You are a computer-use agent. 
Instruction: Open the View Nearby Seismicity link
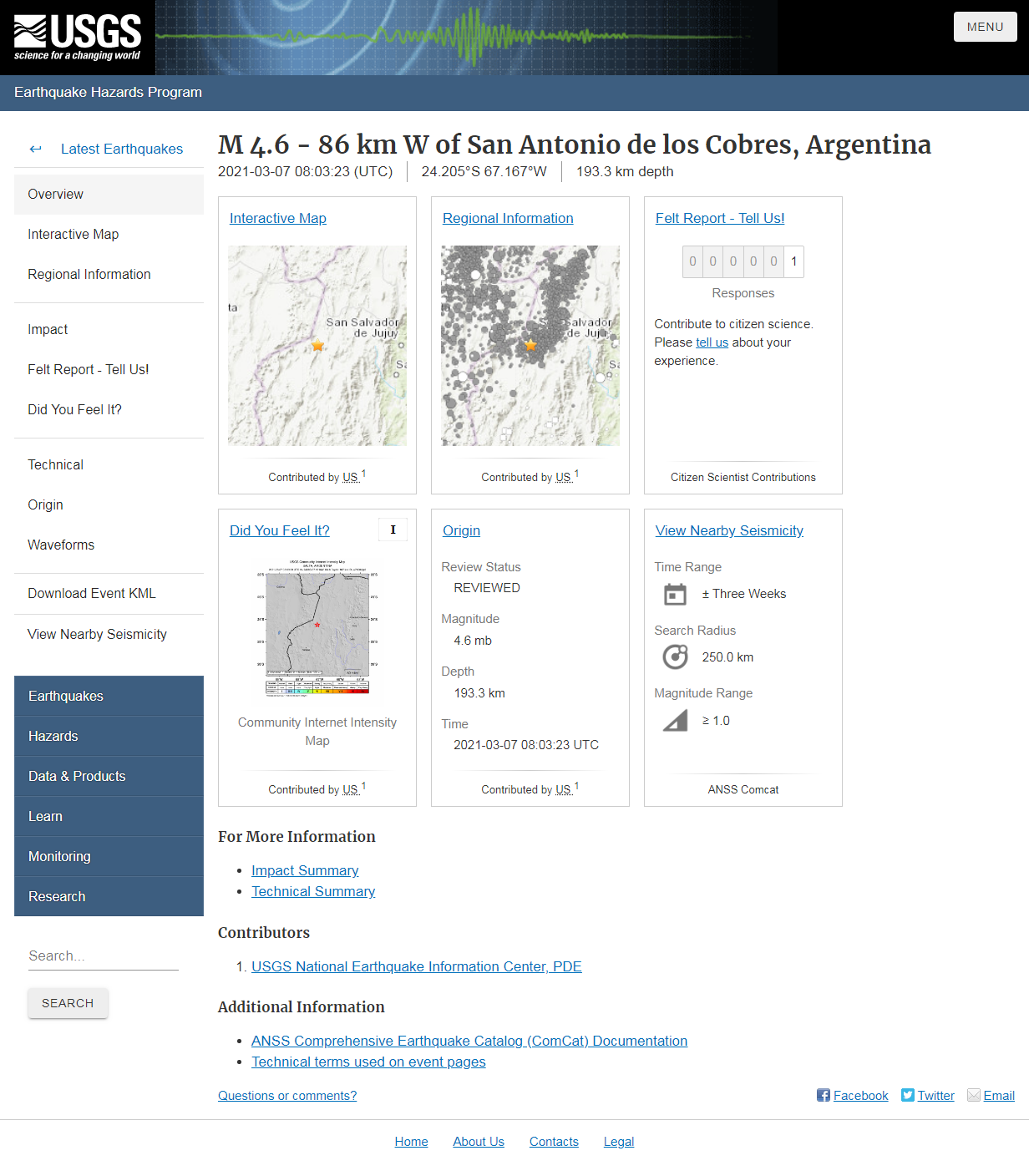[728, 530]
